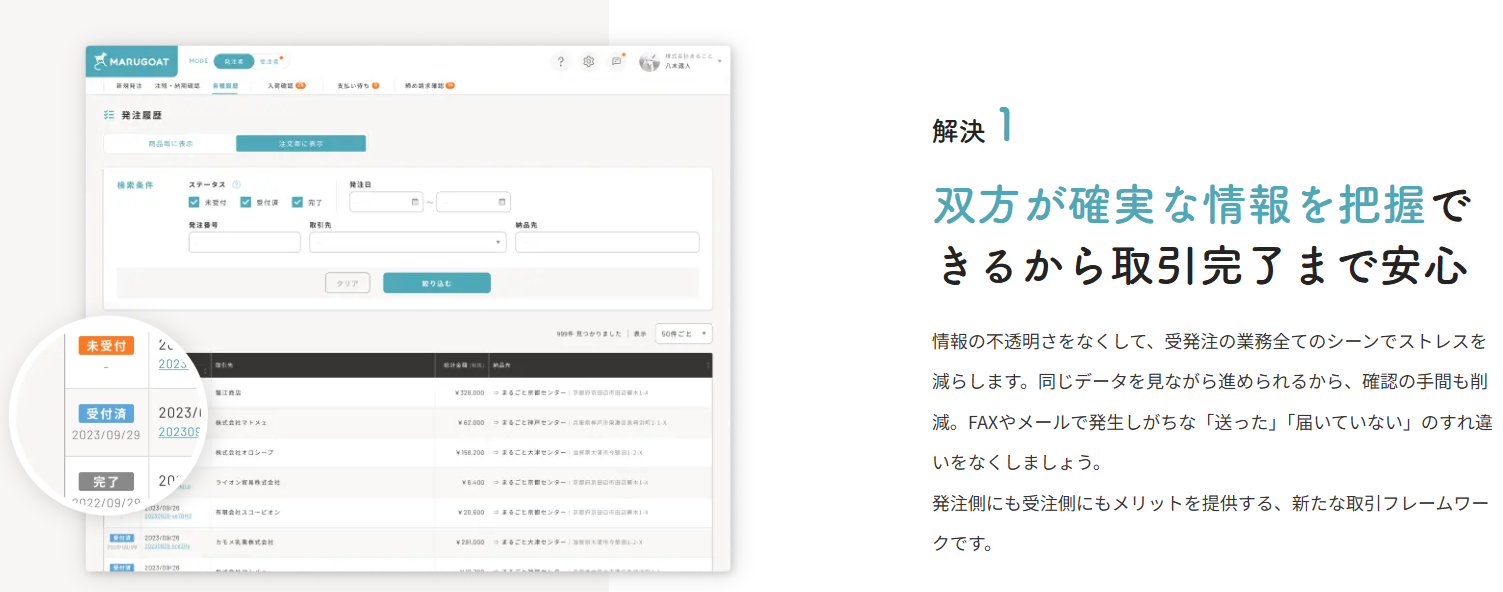Uncheck the 完了 status checkbox
Screen dimensions: 1503x592
coord(297,202)
